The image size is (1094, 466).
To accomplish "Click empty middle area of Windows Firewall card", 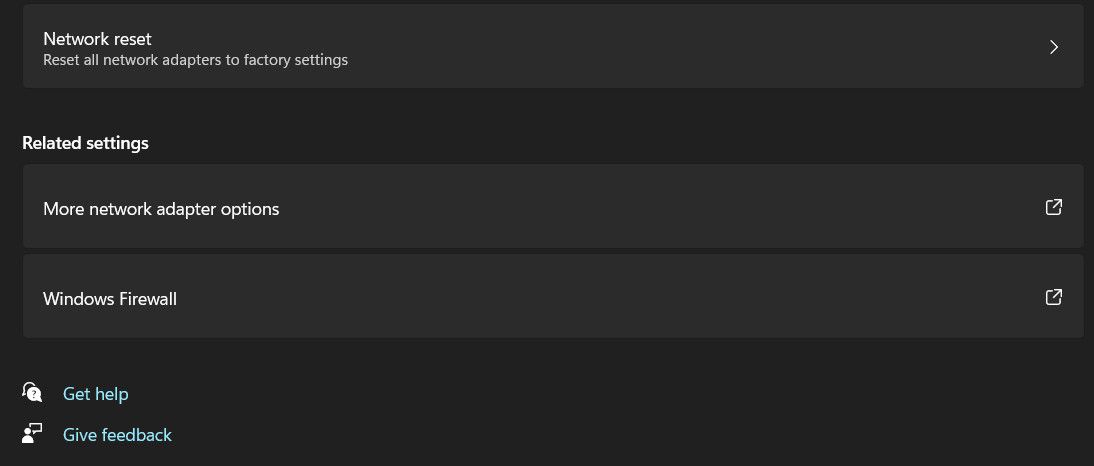I will coord(600,298).
